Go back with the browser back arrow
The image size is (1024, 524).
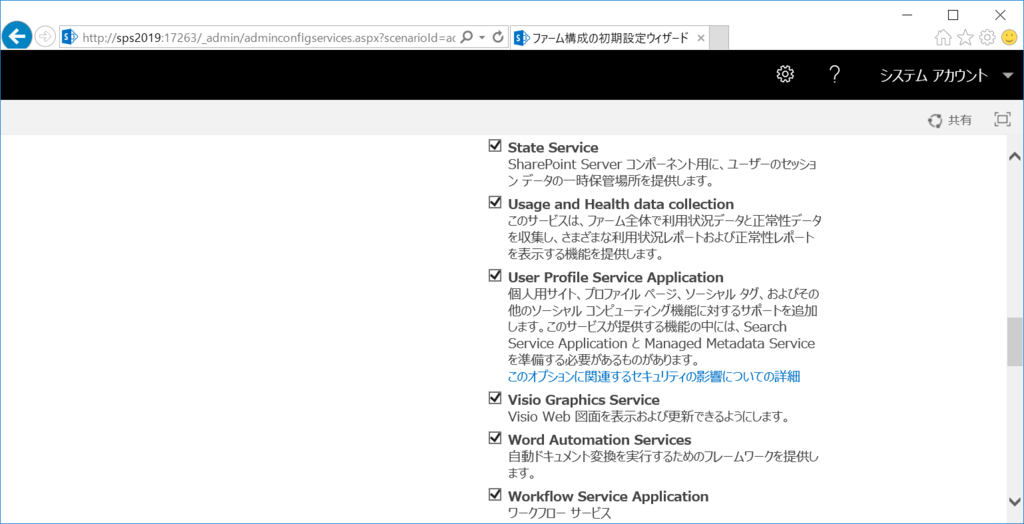pos(16,36)
